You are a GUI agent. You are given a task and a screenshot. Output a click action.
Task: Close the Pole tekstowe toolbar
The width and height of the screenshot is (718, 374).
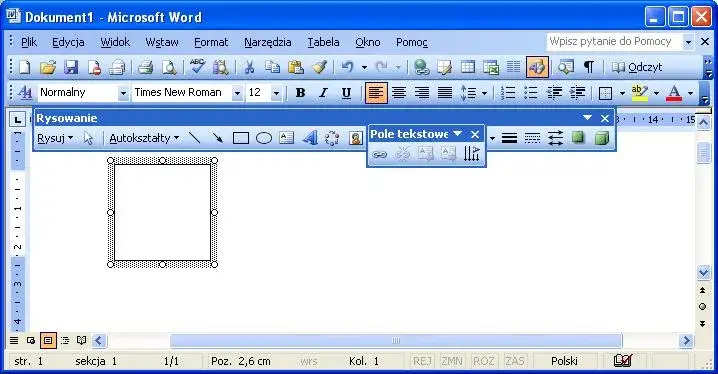coord(475,134)
